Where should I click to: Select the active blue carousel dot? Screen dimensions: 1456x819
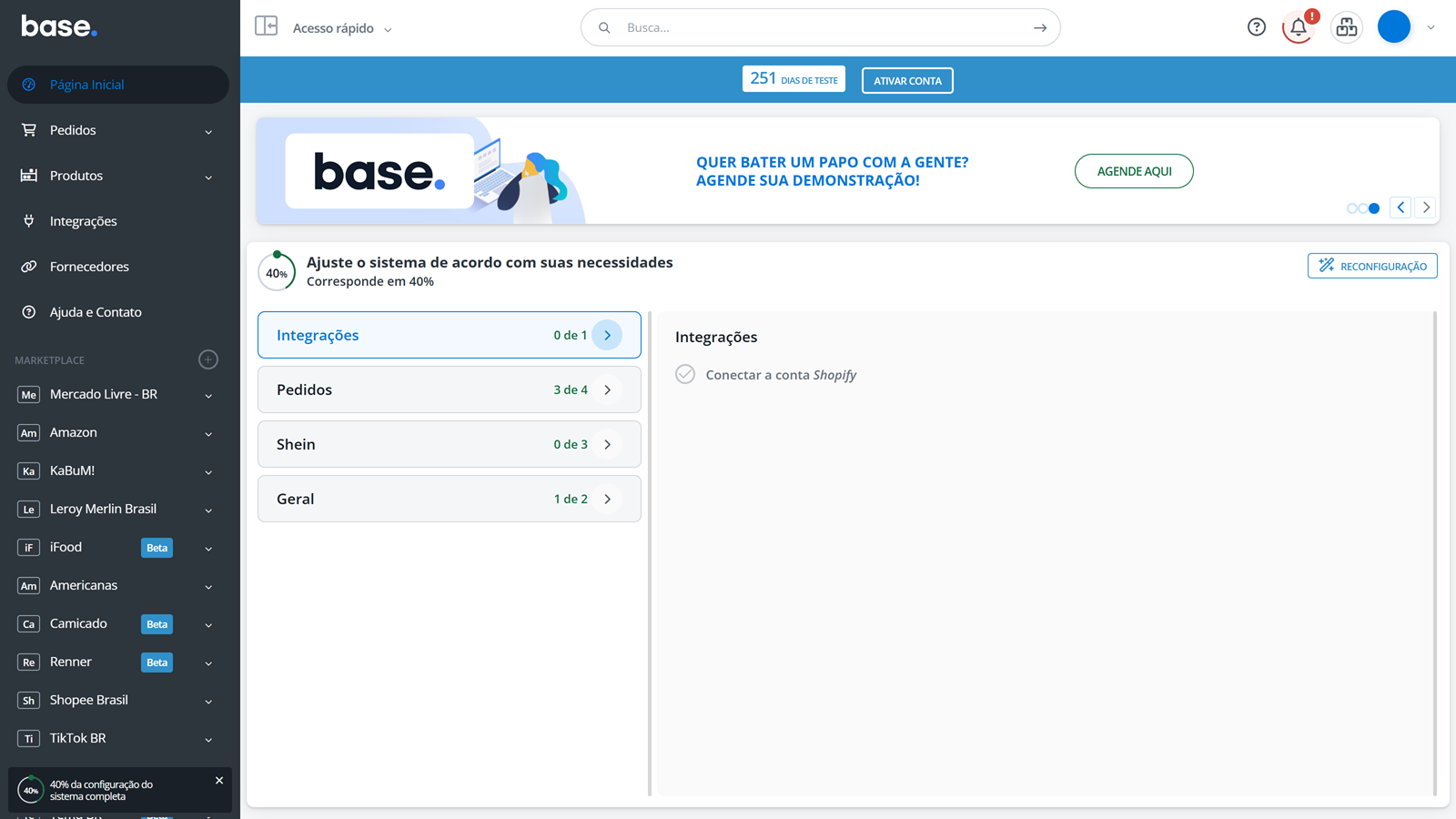click(1374, 208)
